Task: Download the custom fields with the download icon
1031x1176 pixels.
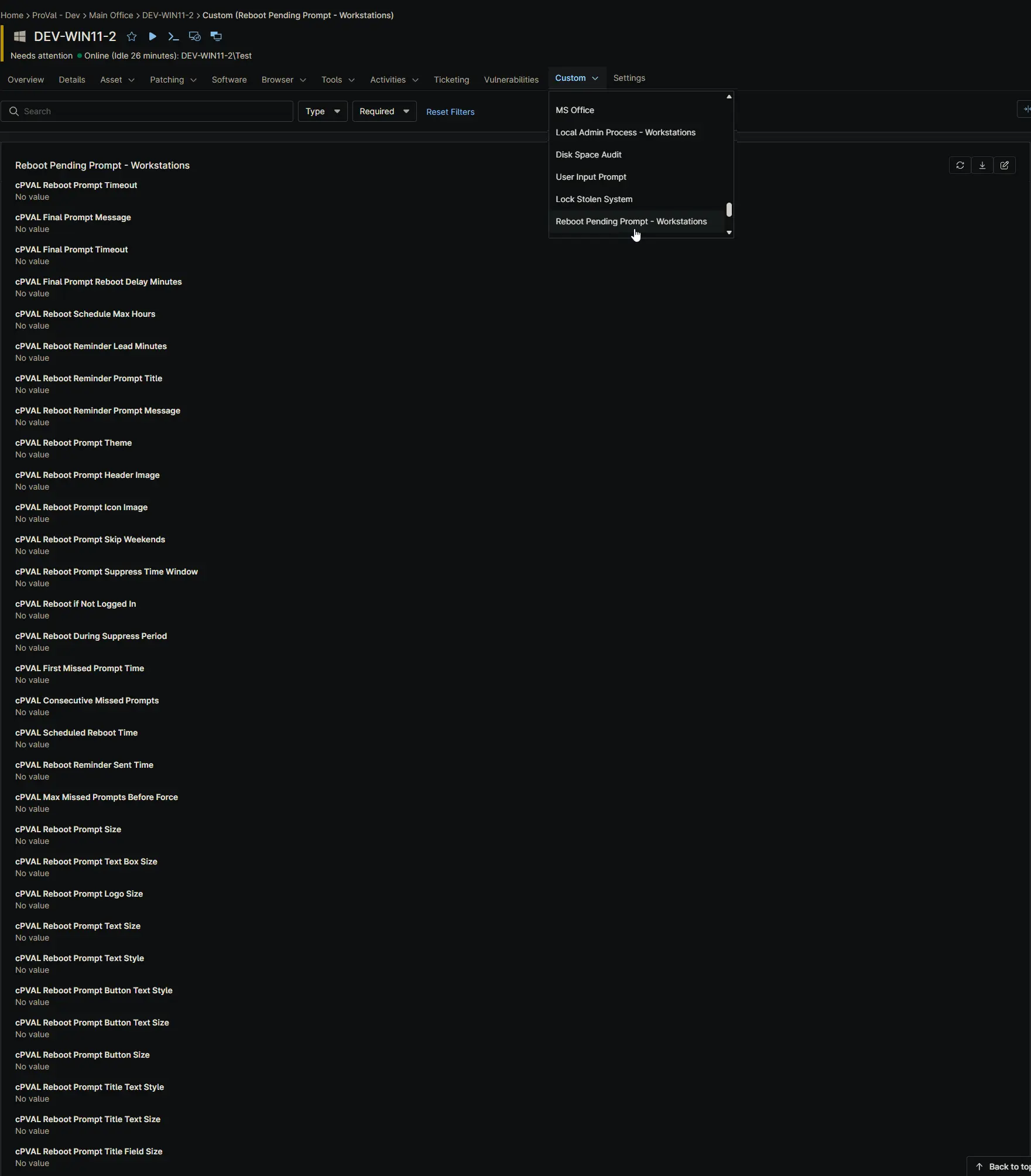Action: pos(982,165)
